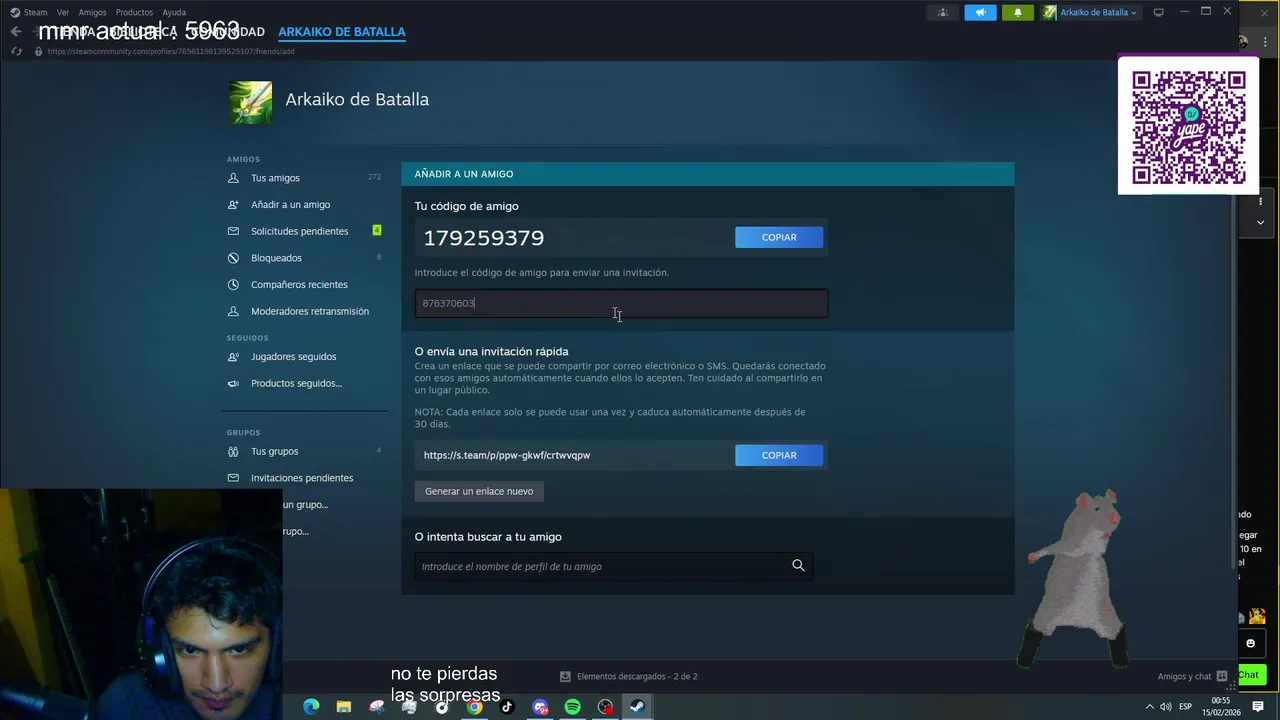The image size is (1280, 720).
Task: Go back with the navigation arrow
Action: [15, 32]
